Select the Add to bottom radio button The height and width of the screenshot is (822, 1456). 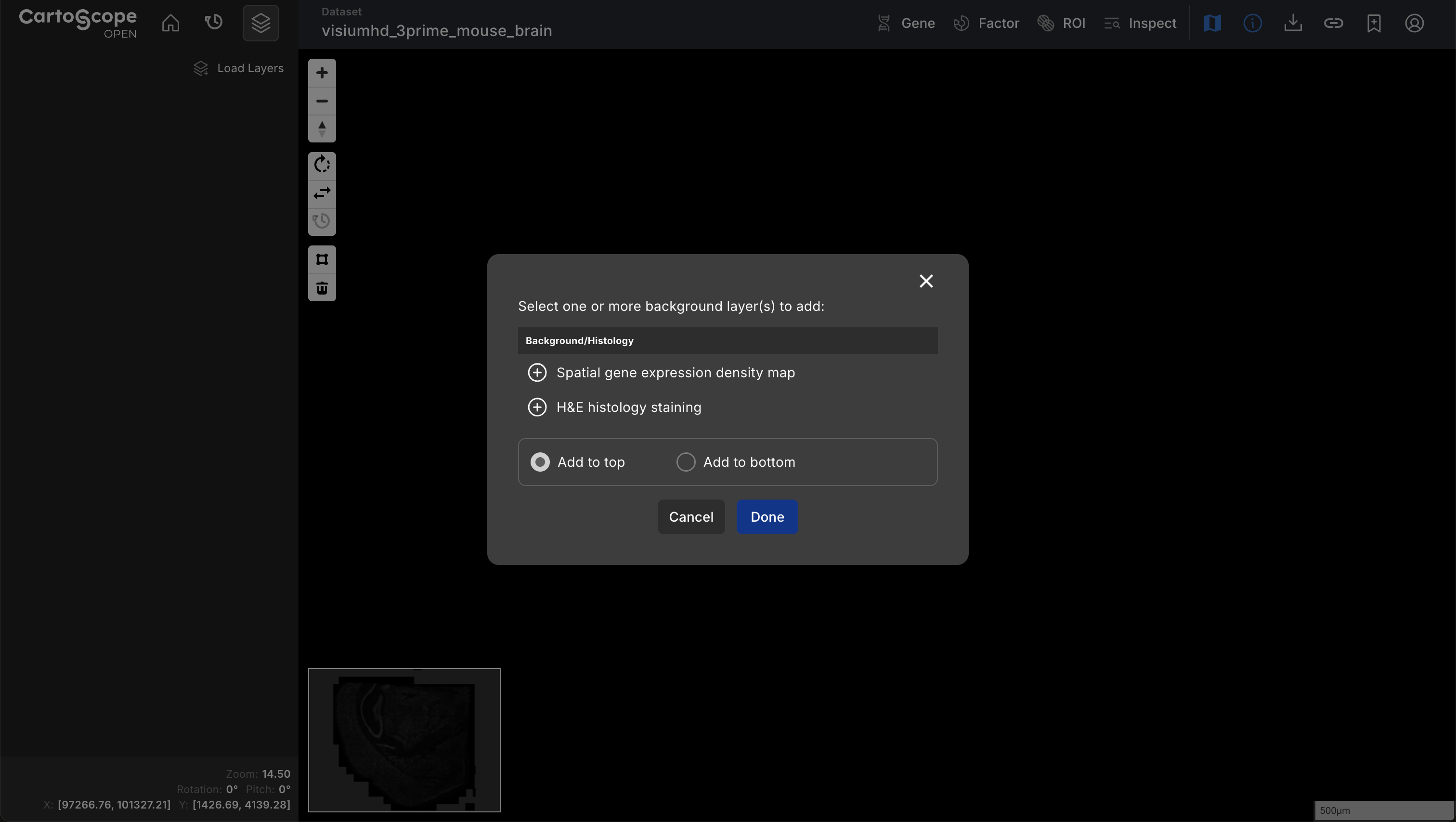686,462
